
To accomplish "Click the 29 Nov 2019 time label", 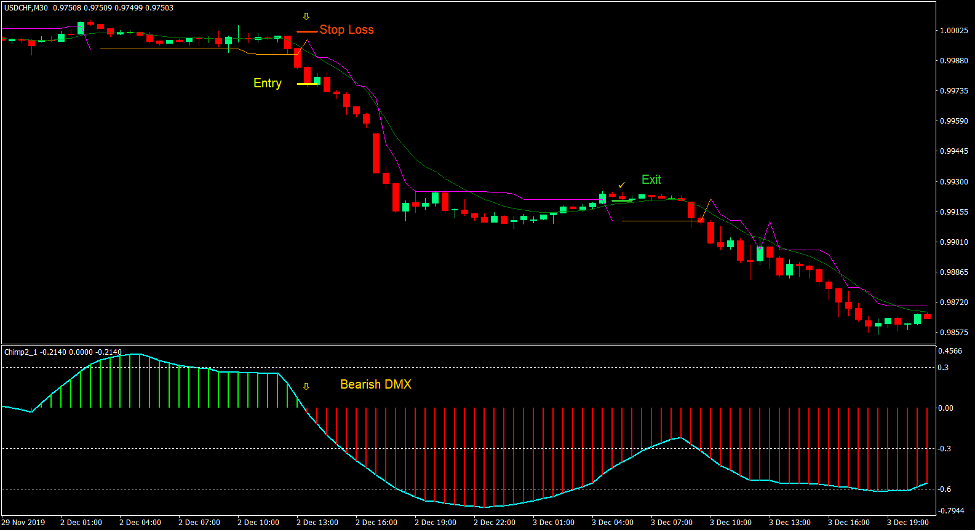I will click(x=23, y=522).
